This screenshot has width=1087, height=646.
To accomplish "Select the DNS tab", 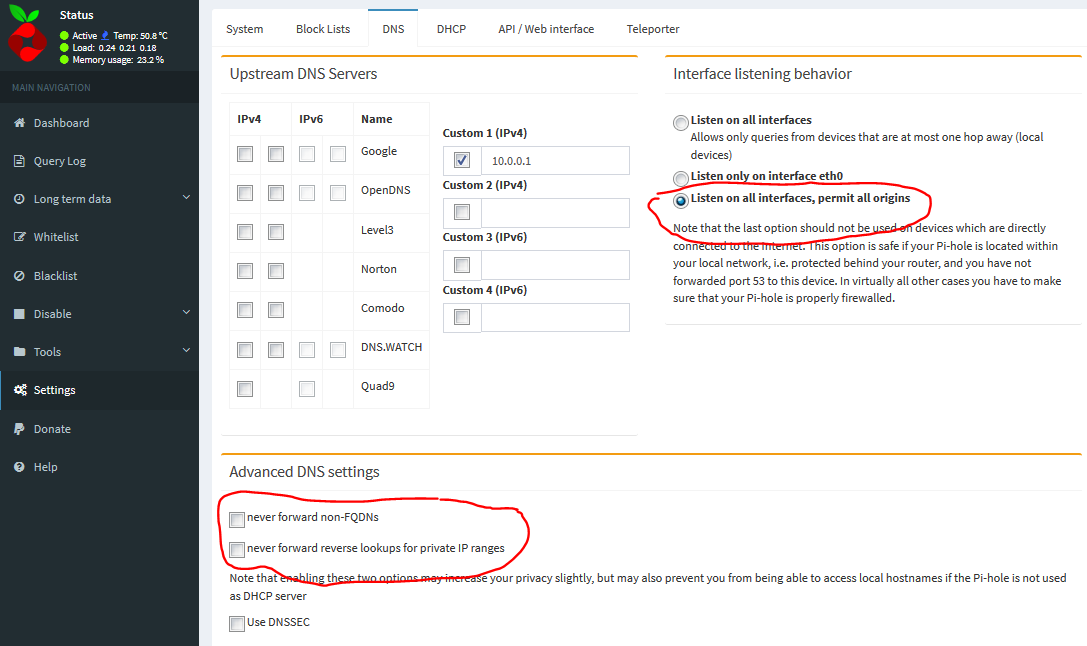I will [x=393, y=29].
